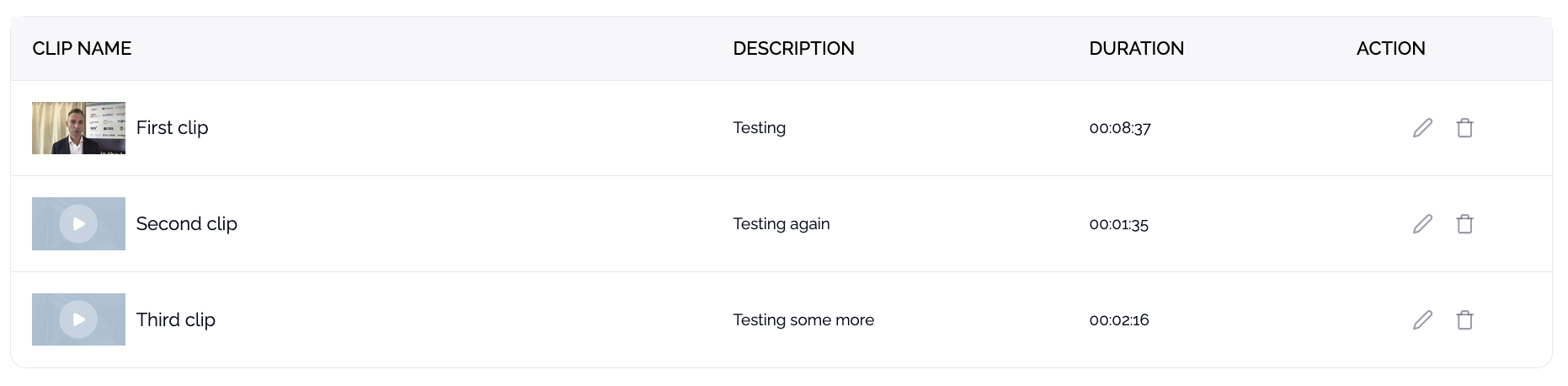Select the Testing again description
The width and height of the screenshot is (1568, 386).
[x=781, y=224]
